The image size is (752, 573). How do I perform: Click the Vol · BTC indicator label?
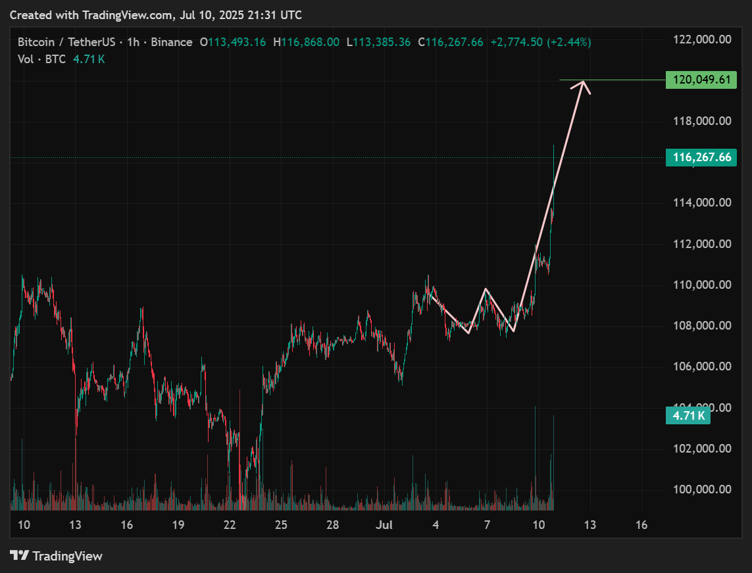tap(40, 59)
